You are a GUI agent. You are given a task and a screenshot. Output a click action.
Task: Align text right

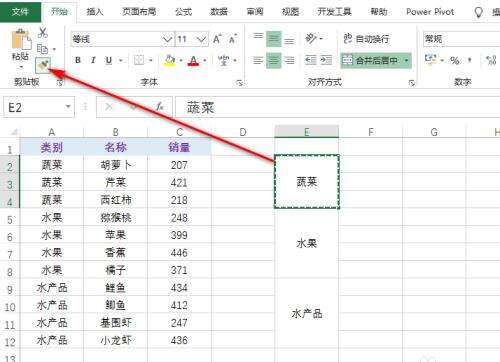[x=289, y=60]
